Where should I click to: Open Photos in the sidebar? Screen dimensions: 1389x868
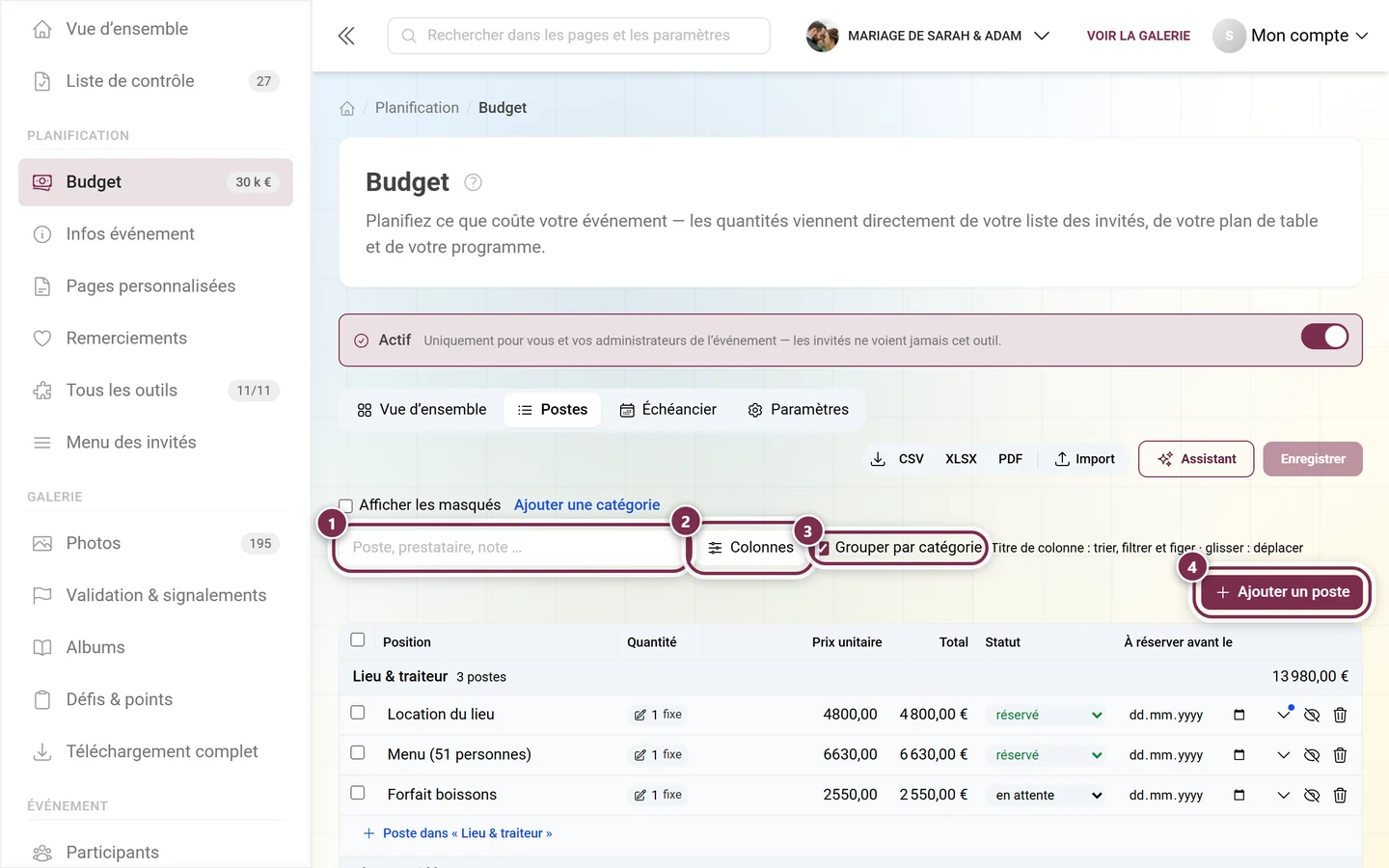point(155,543)
